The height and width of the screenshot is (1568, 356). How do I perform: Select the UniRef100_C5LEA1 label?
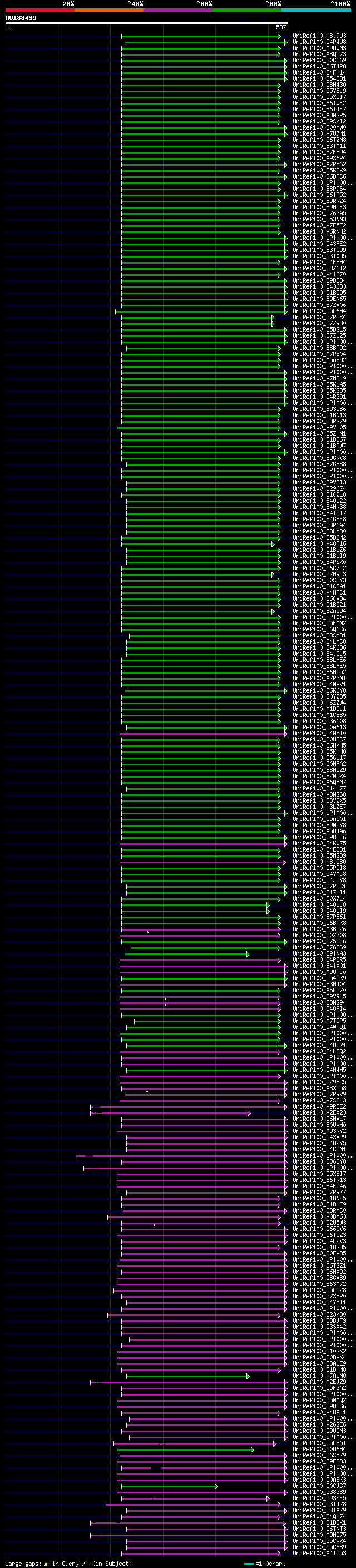[x=319, y=1443]
